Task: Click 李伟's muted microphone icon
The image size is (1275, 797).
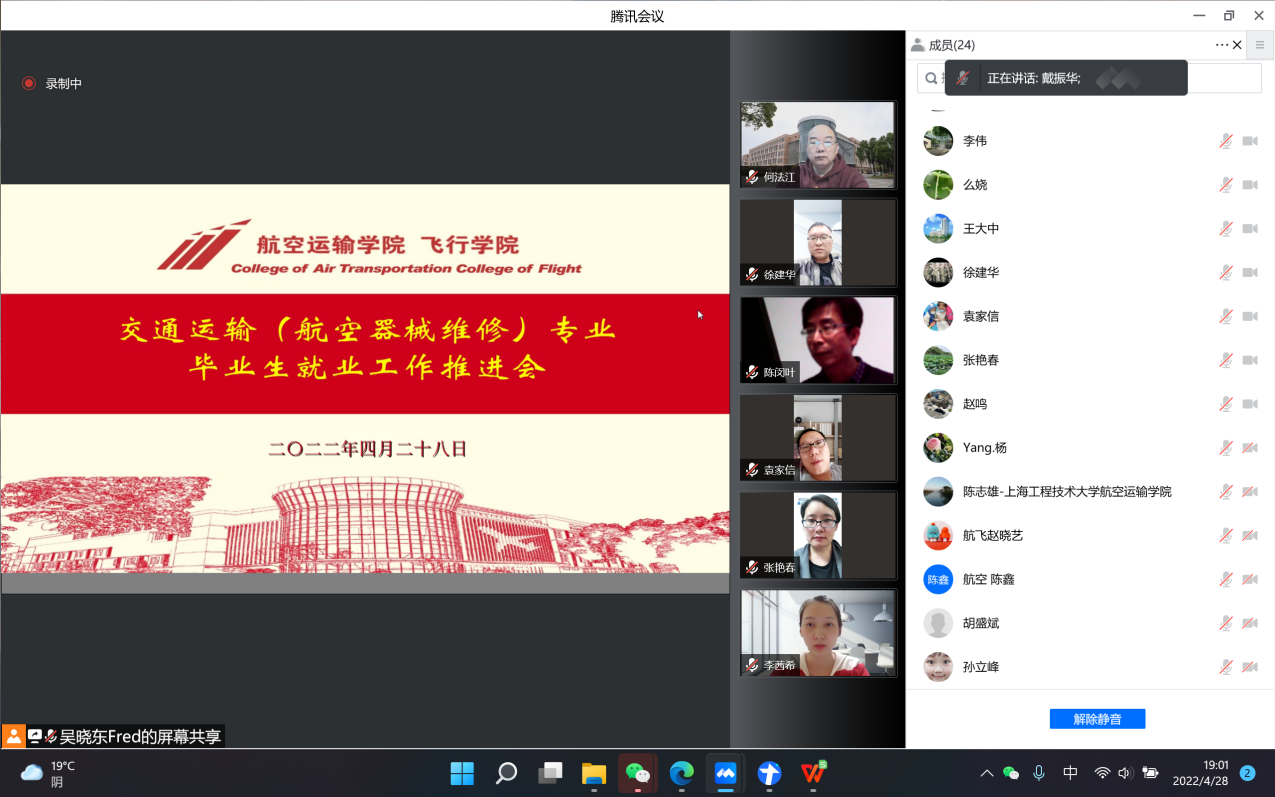Action: (1225, 141)
